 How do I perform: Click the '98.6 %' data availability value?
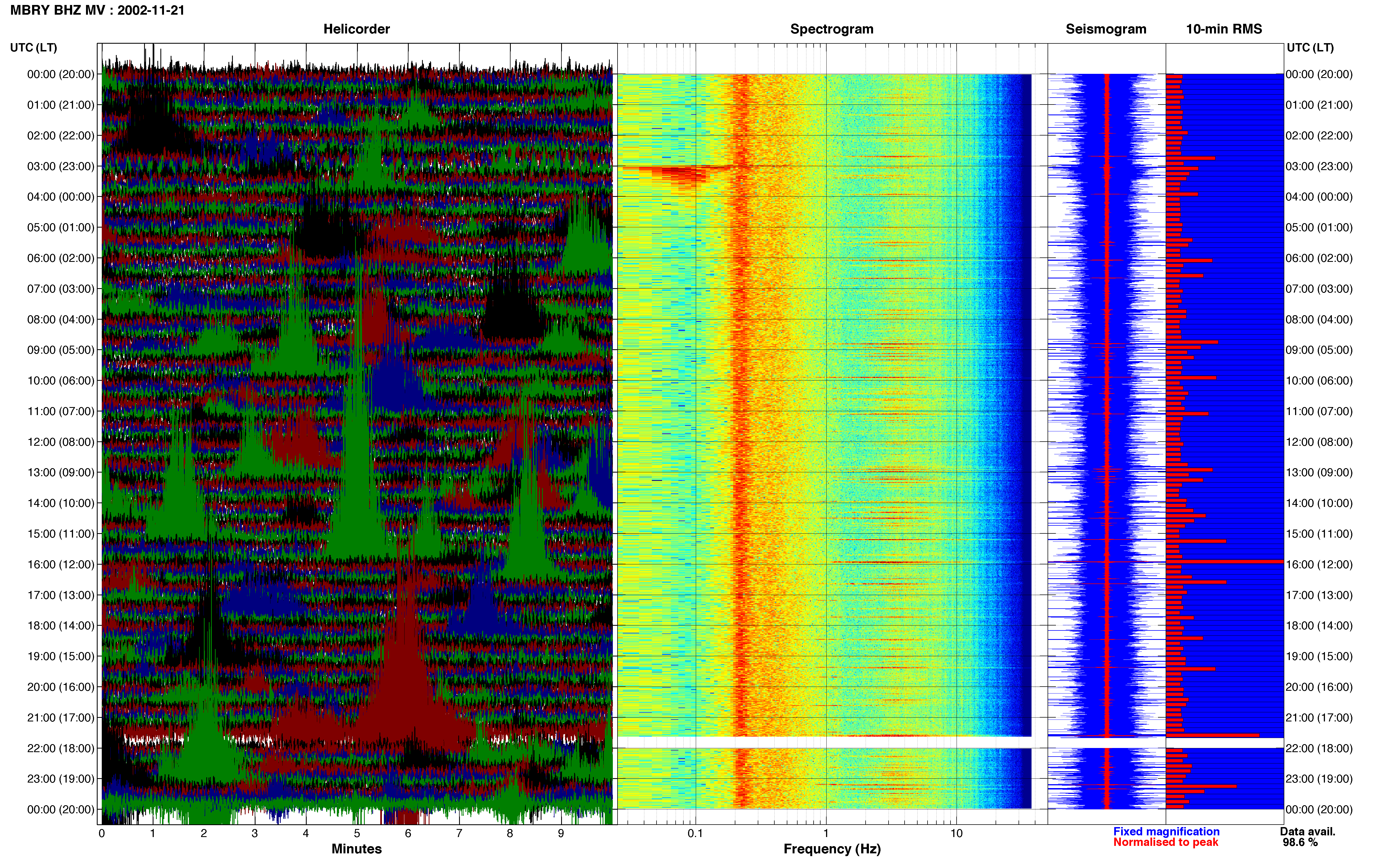click(1300, 842)
